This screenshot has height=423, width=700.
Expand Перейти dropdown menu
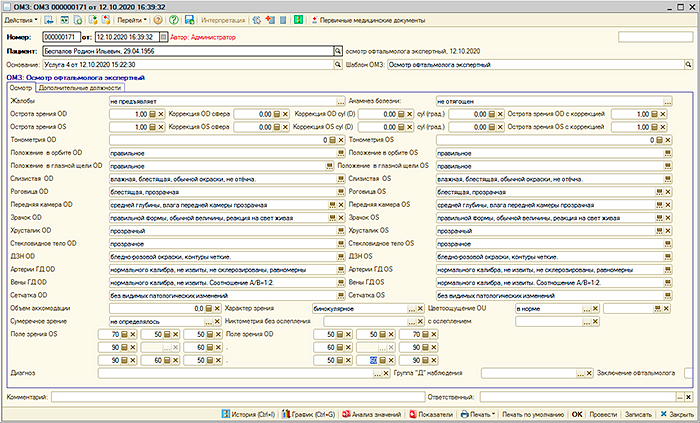click(x=130, y=20)
